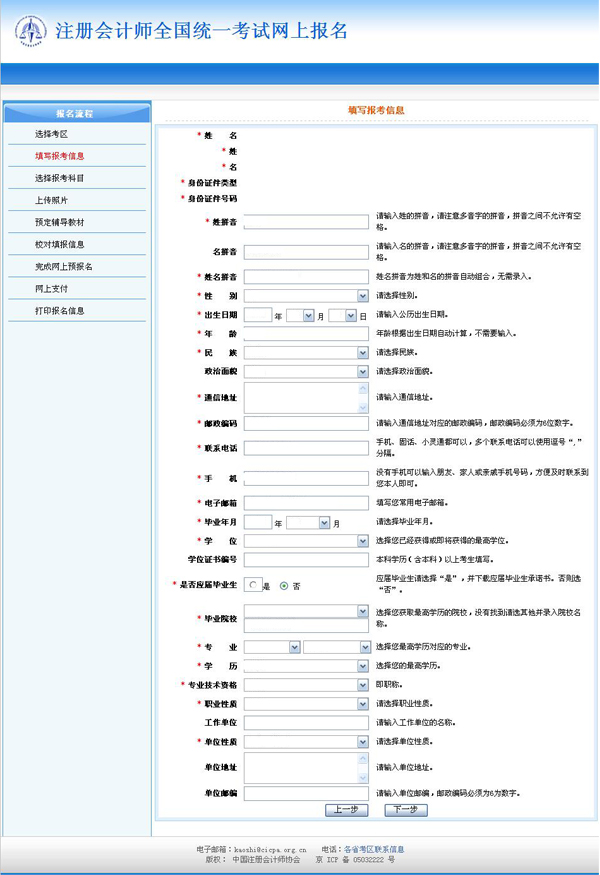Click the 学位证书编号 input field
This screenshot has height=875, width=600.
pos(306,560)
